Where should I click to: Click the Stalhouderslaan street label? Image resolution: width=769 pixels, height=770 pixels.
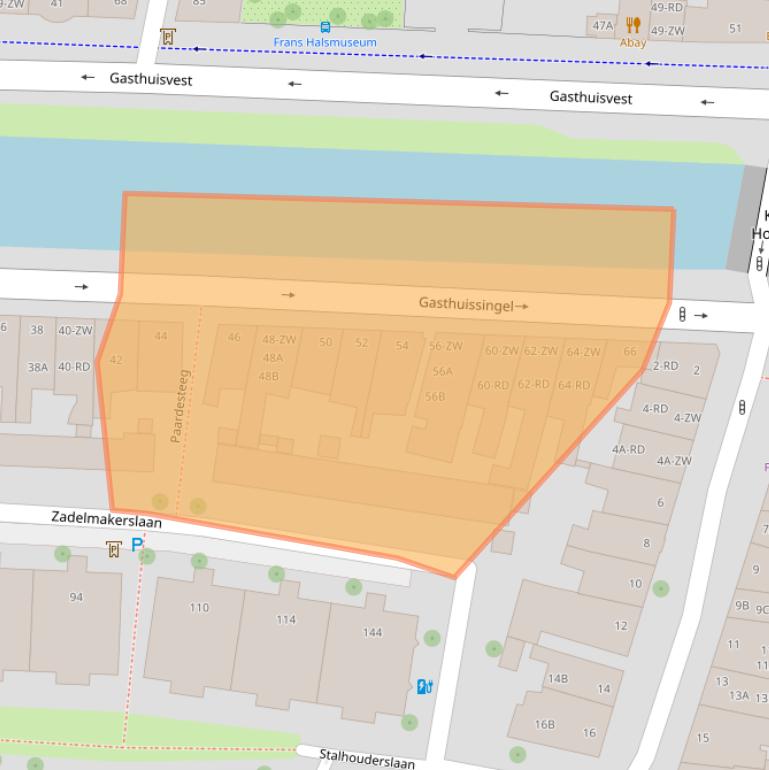point(366,758)
